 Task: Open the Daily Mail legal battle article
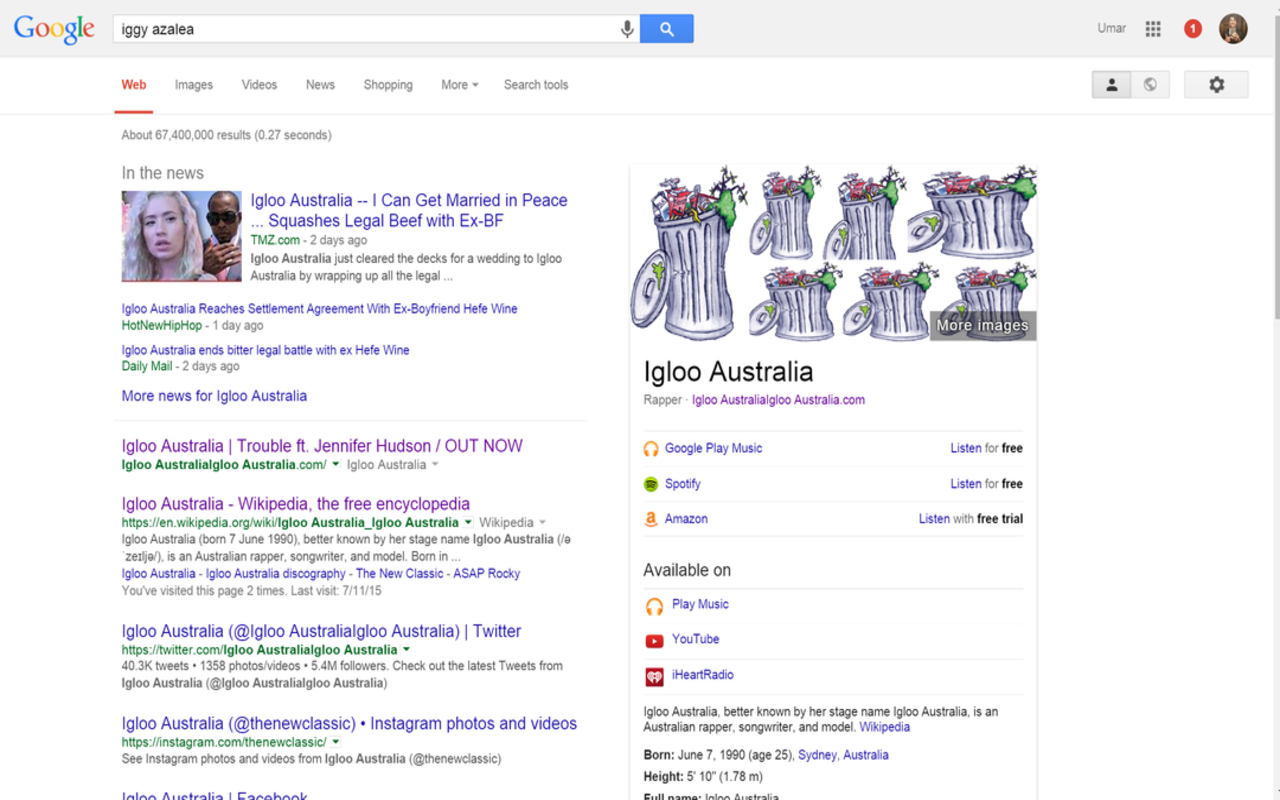(x=265, y=350)
